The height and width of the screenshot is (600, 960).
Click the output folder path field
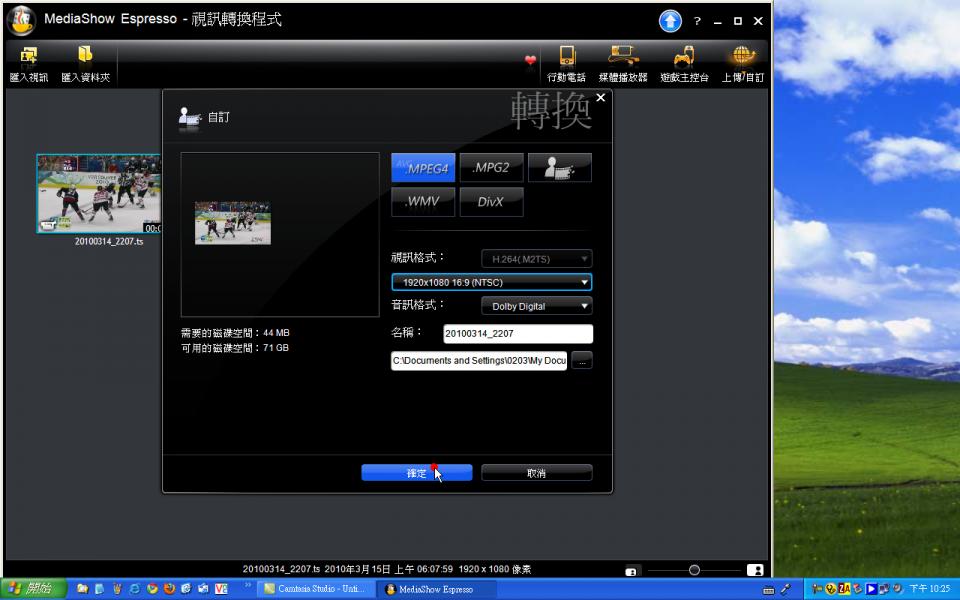[479, 361]
